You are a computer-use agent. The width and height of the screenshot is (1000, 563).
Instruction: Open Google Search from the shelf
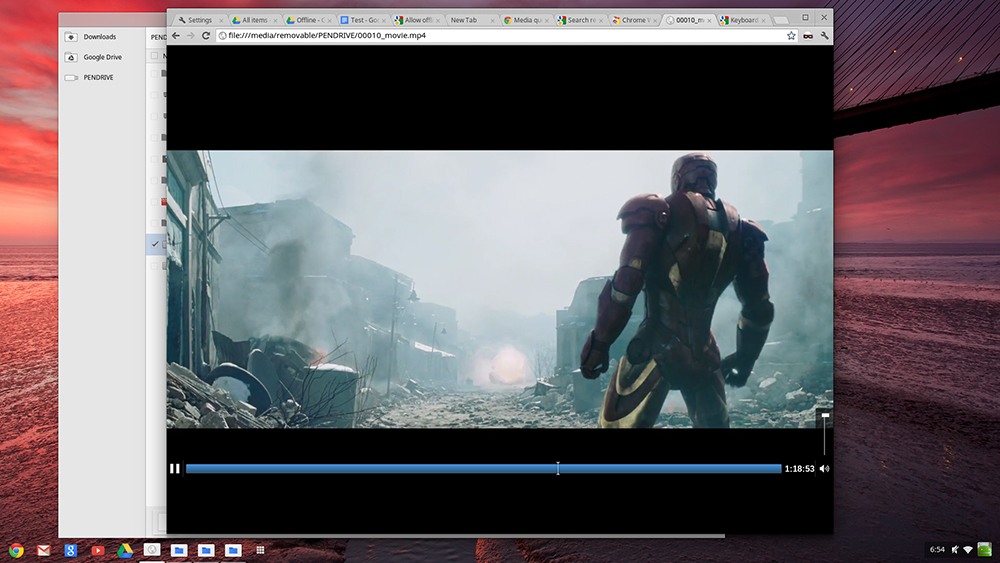click(71, 550)
